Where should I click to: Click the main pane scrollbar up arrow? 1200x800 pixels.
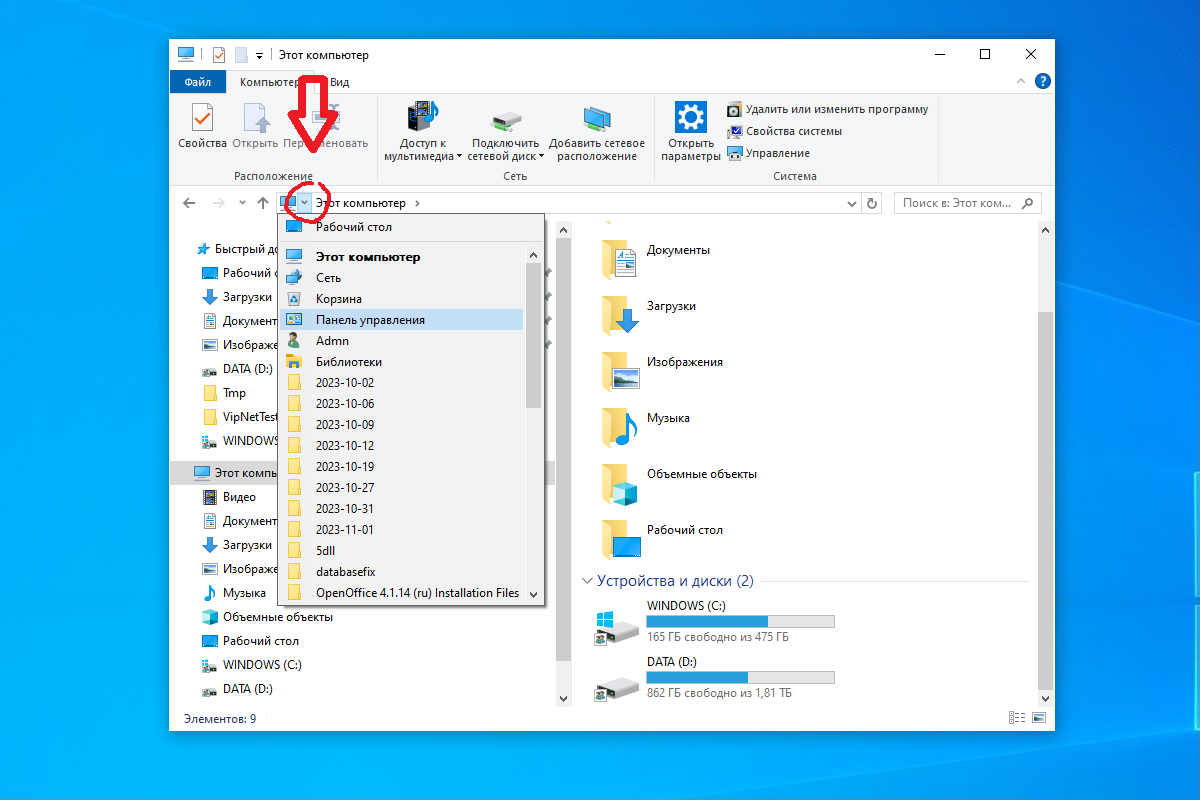(1045, 231)
